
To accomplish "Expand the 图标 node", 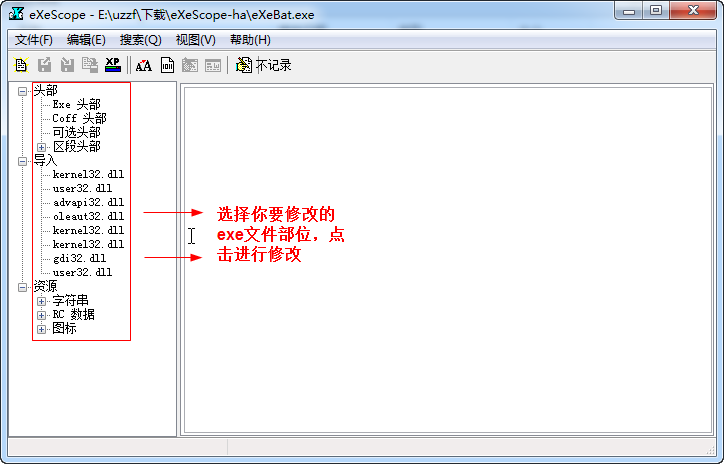I will point(41,329).
